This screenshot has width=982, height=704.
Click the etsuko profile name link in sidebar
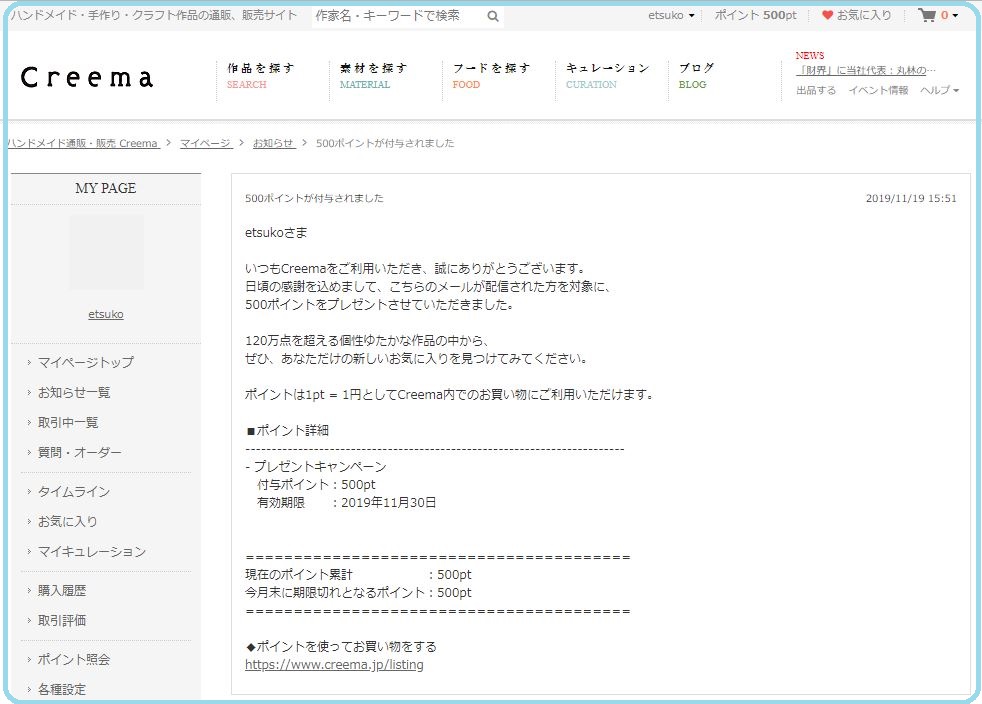point(106,314)
